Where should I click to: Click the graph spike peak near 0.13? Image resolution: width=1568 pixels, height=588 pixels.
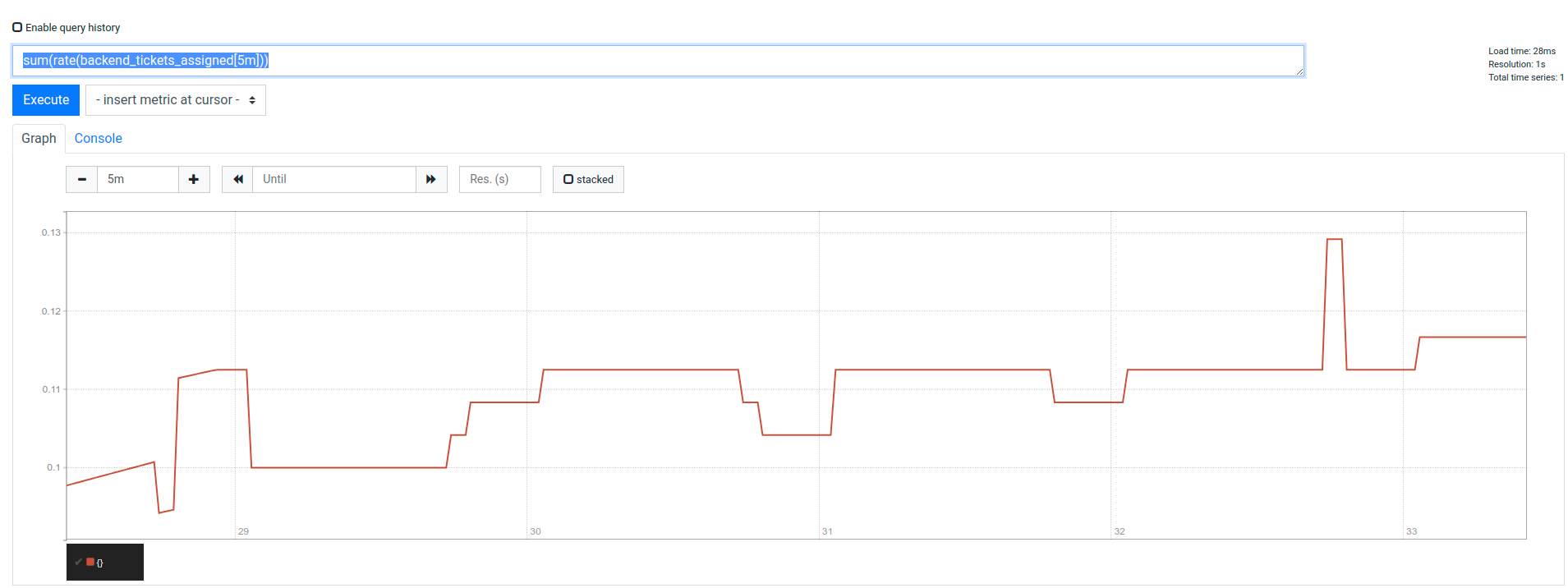point(1335,239)
